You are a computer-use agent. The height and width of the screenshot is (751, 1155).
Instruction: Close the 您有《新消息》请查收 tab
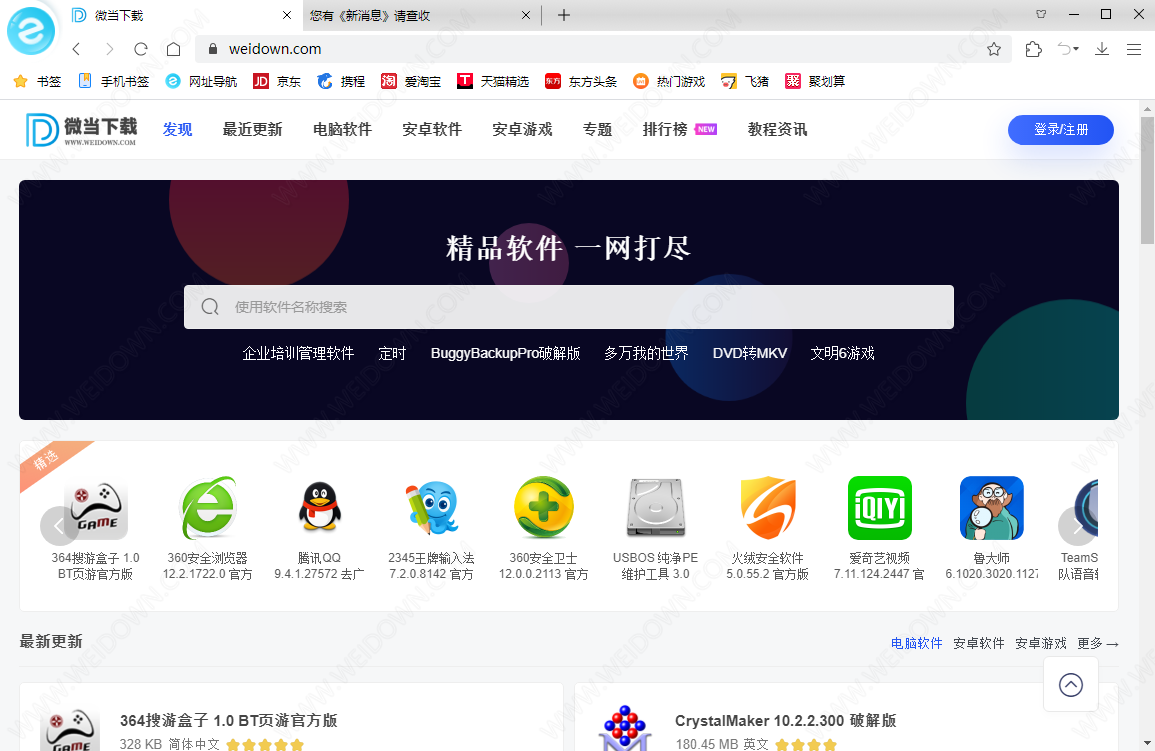(526, 15)
